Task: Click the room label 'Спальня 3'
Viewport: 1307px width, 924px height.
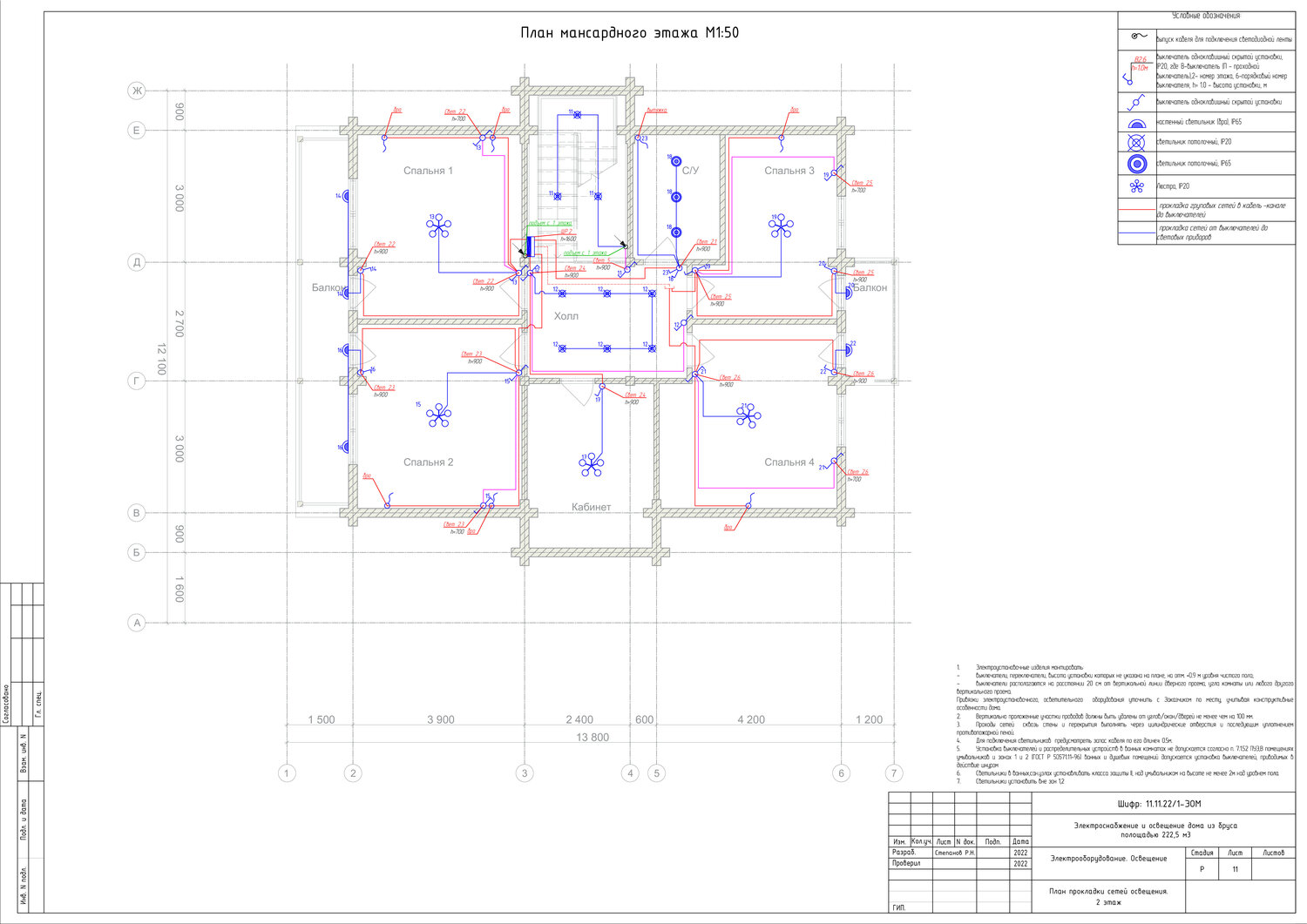Action: 789,171
